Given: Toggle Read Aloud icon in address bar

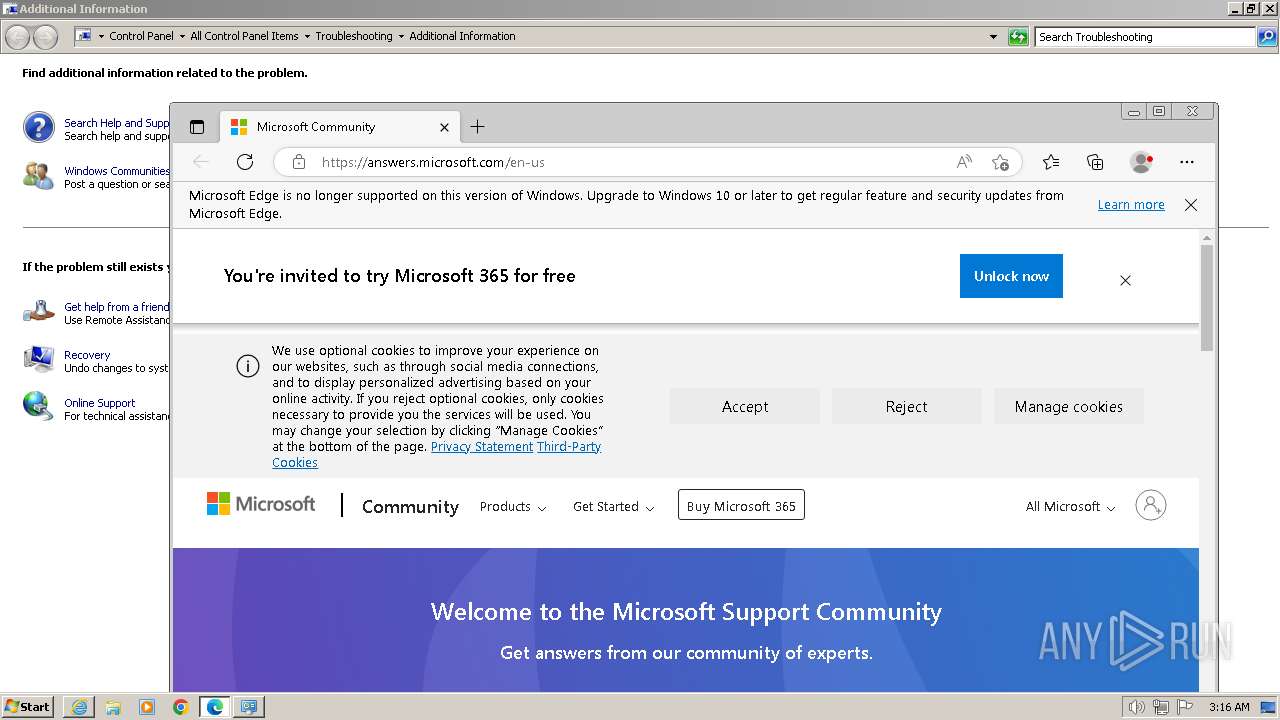Looking at the screenshot, I should (x=964, y=162).
